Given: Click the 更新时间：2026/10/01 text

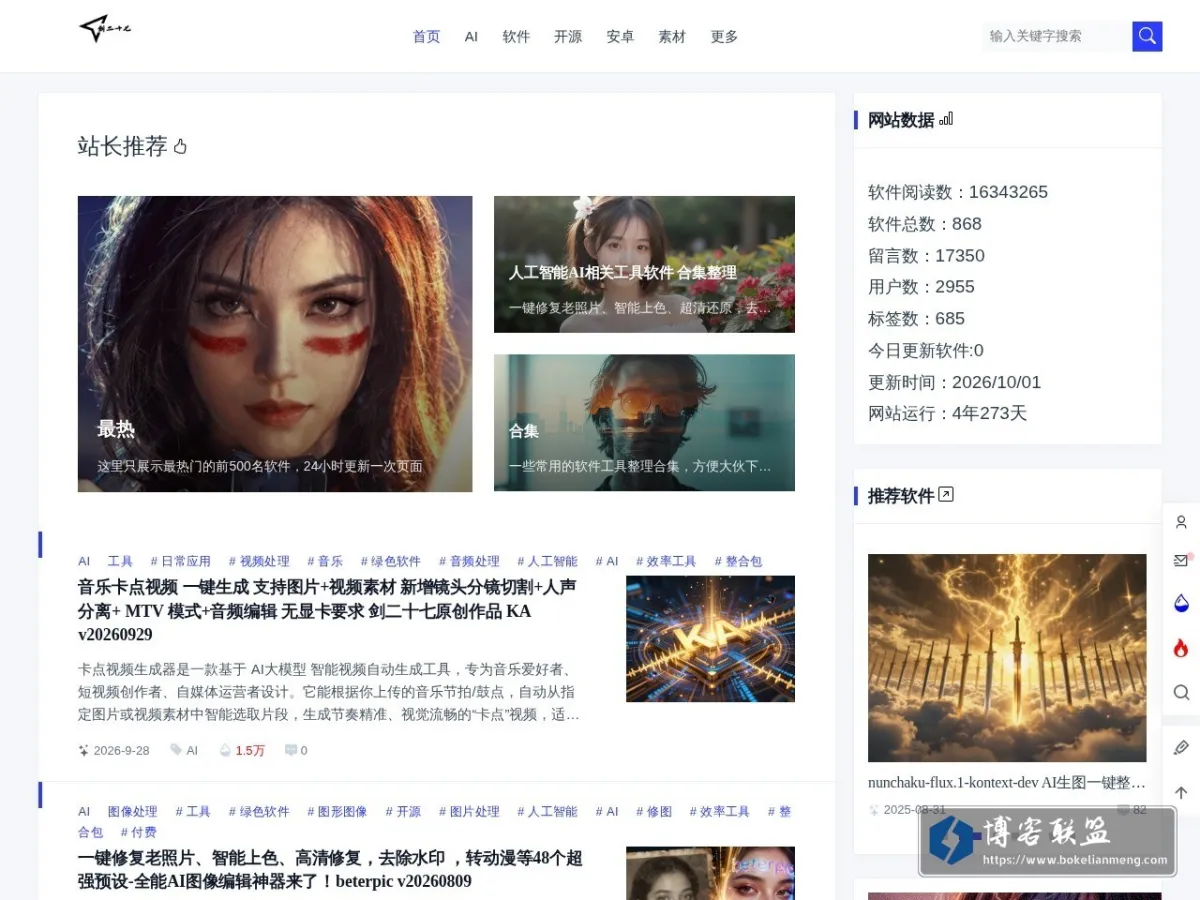Looking at the screenshot, I should tap(954, 382).
